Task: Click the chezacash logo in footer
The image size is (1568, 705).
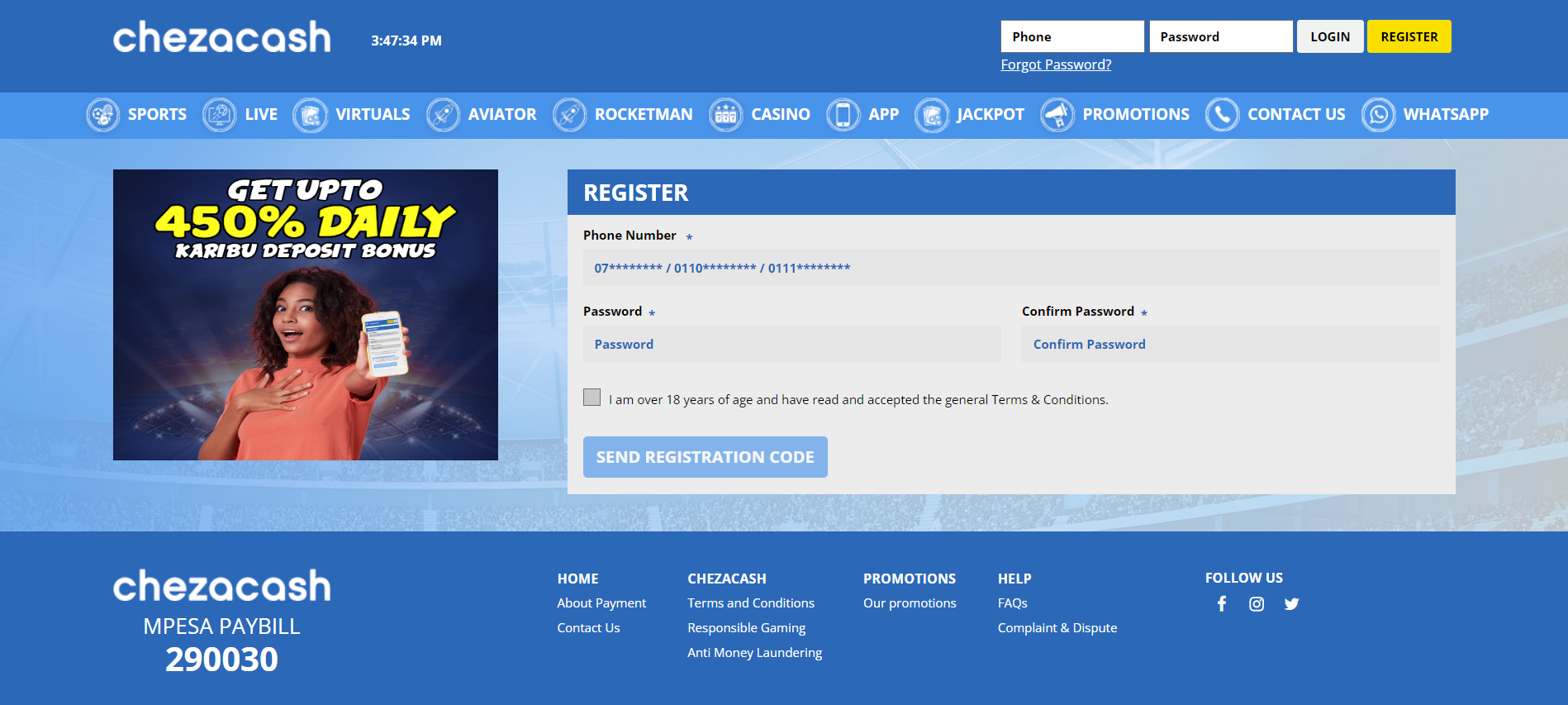Action: point(221,586)
